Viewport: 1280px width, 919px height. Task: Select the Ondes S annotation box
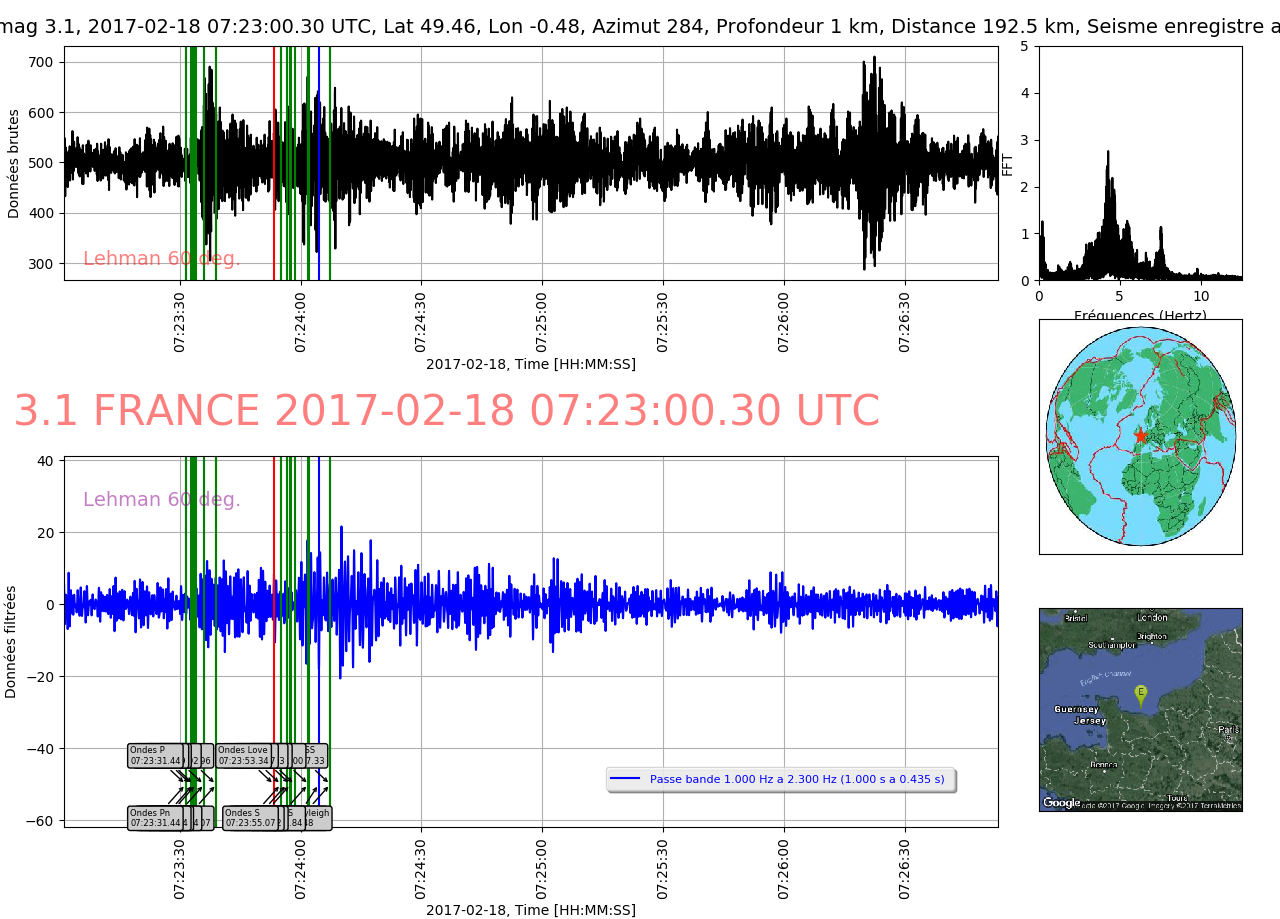(x=249, y=817)
